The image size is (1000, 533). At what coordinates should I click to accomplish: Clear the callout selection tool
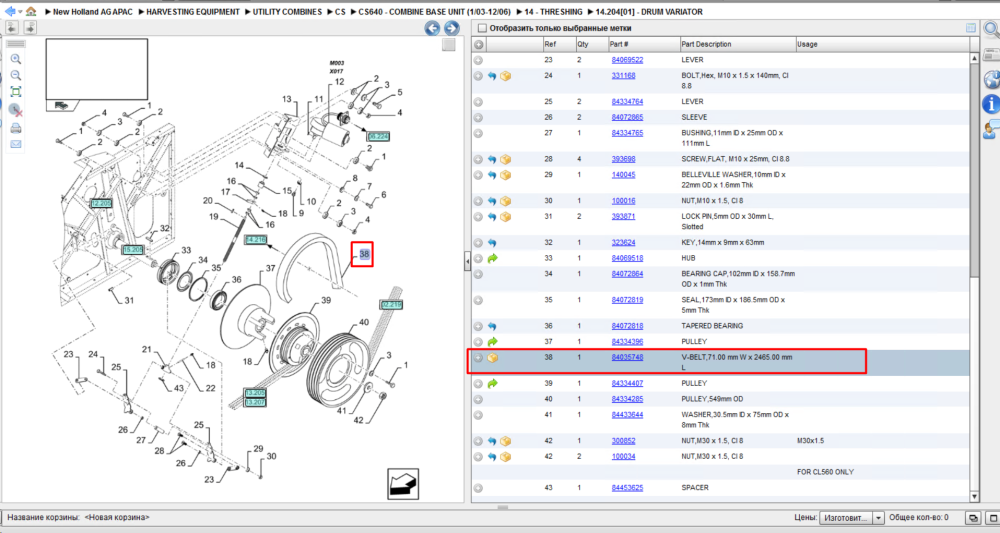(16, 110)
